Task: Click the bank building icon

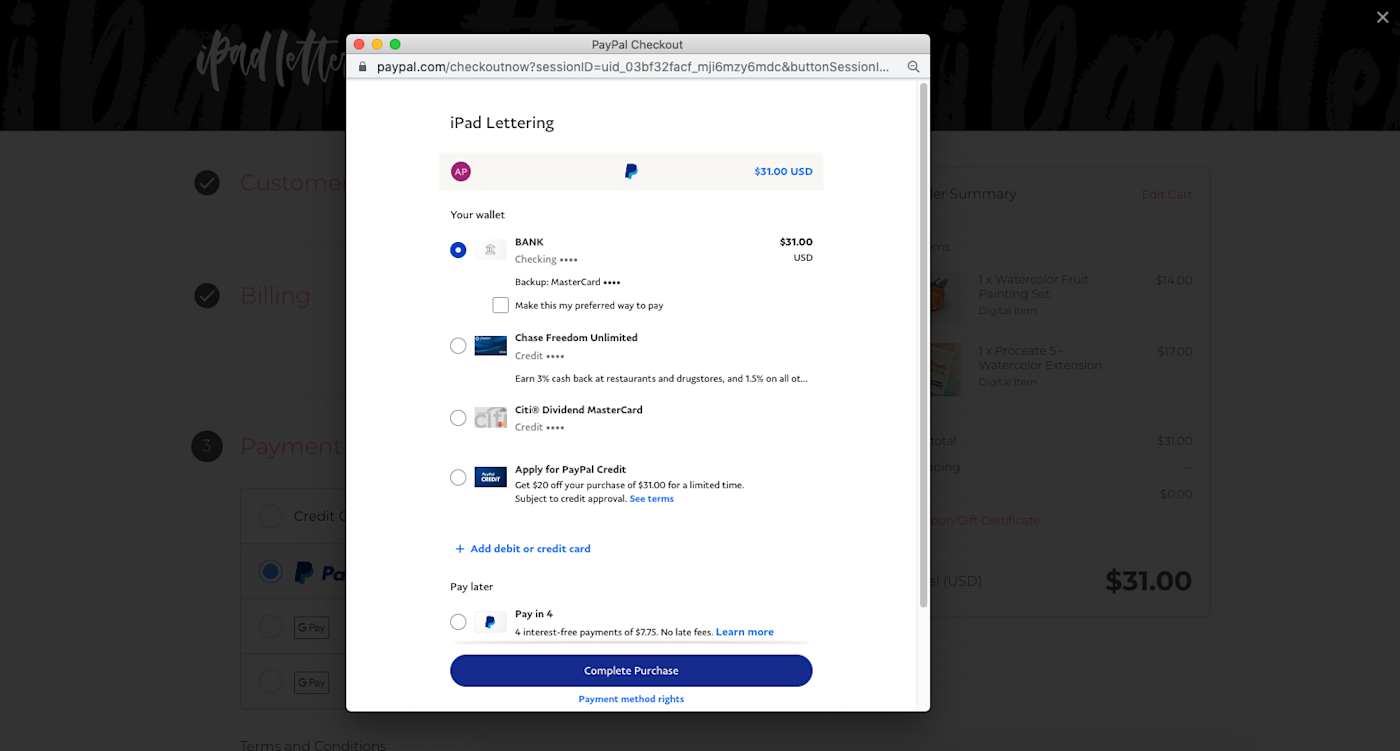Action: pyautogui.click(x=490, y=250)
